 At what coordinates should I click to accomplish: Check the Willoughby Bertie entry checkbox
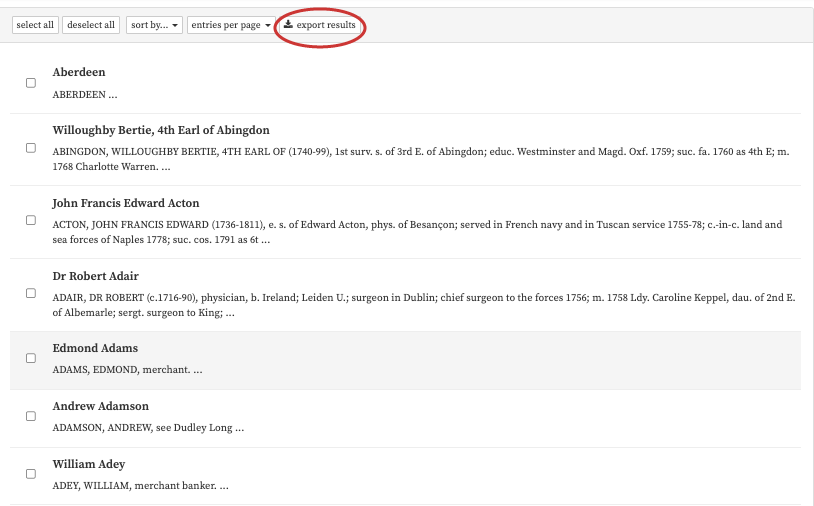(x=31, y=148)
